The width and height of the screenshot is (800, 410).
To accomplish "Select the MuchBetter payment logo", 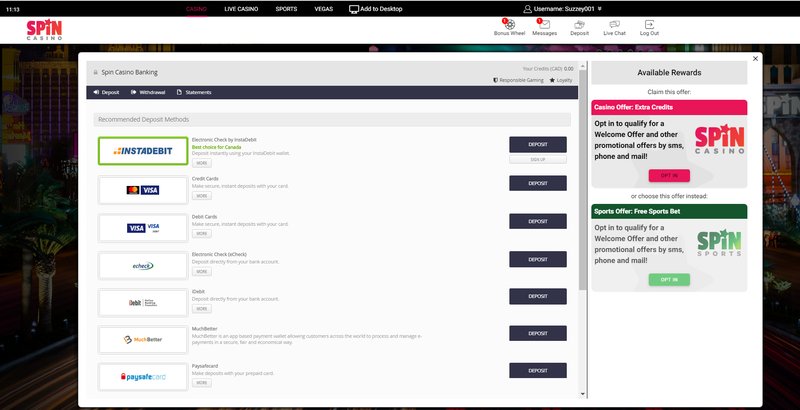I will click(x=143, y=340).
